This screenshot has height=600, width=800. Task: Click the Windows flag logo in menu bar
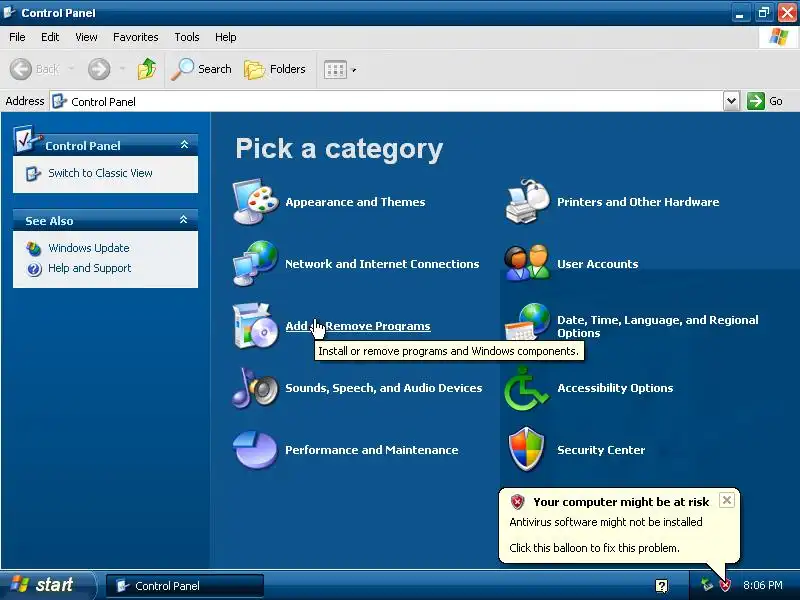(779, 37)
